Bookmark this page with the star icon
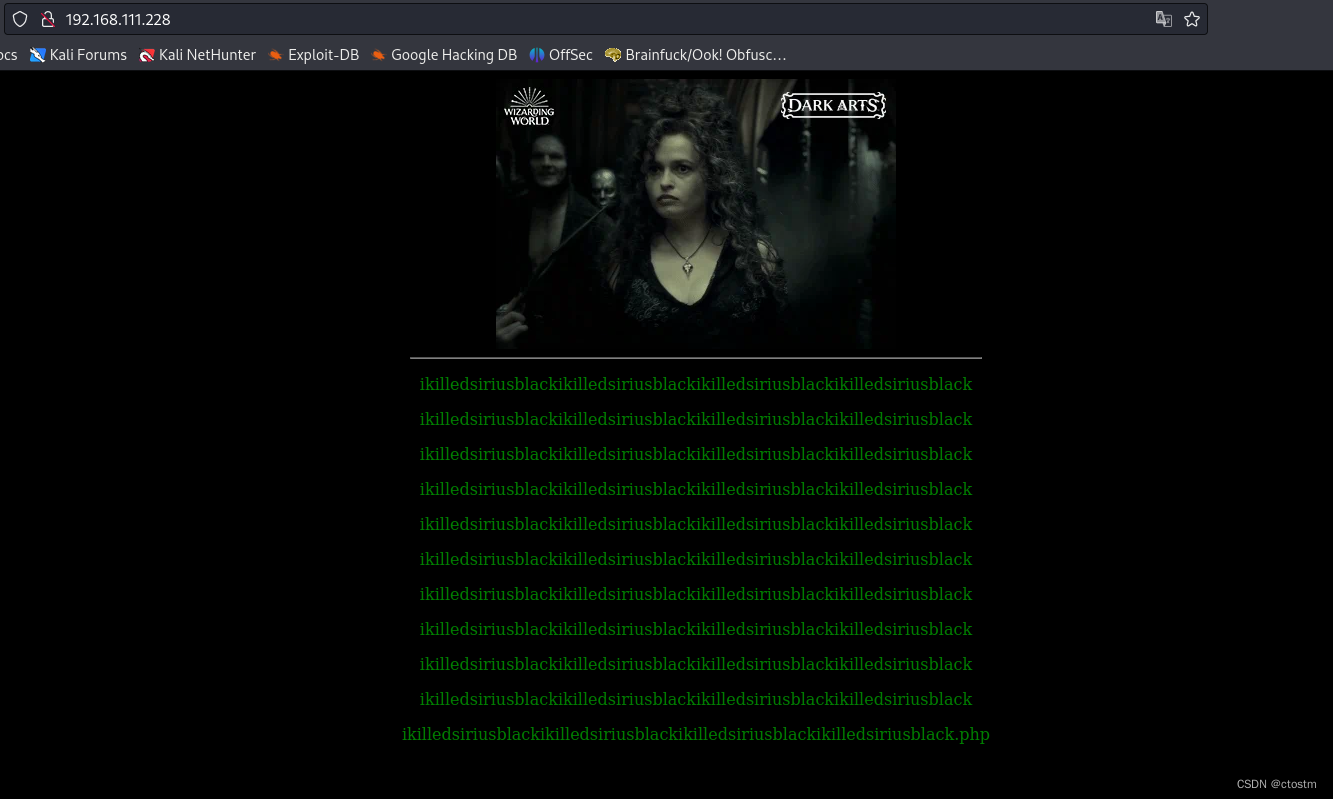Screen dimensions: 1333x799 (x=1192, y=19)
